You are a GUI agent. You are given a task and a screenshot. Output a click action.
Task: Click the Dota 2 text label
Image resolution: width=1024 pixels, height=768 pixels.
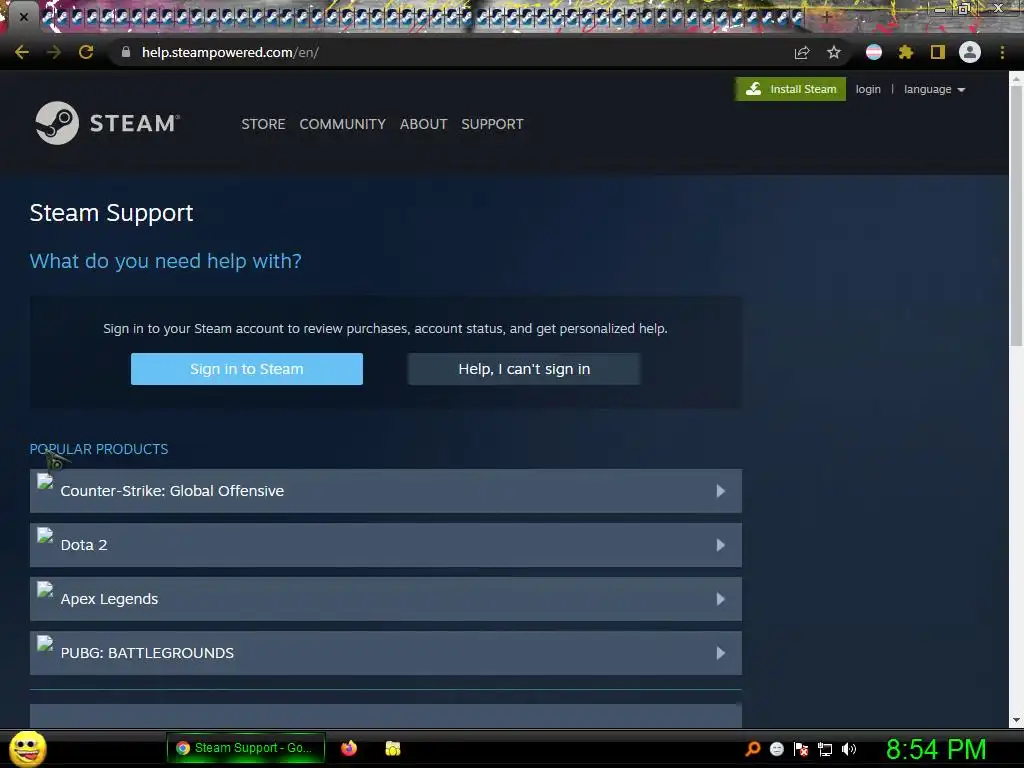(84, 545)
